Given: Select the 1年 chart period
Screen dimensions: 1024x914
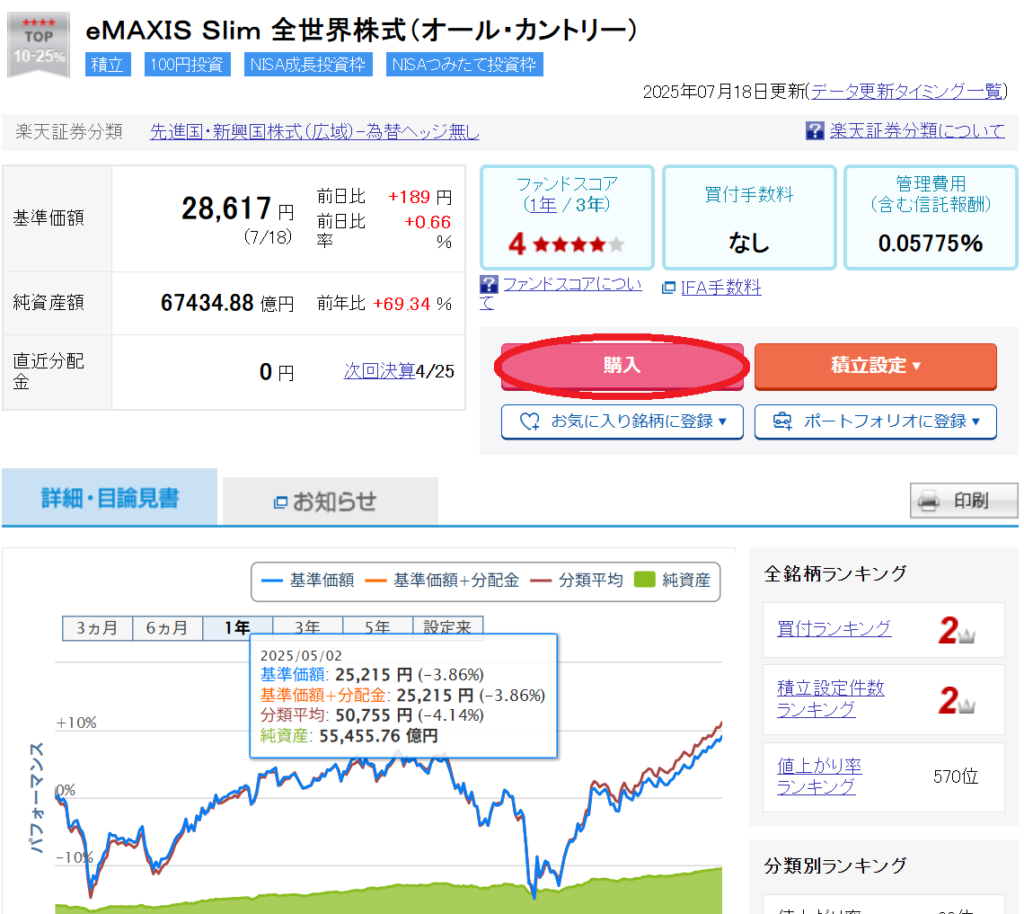Looking at the screenshot, I should [x=237, y=628].
